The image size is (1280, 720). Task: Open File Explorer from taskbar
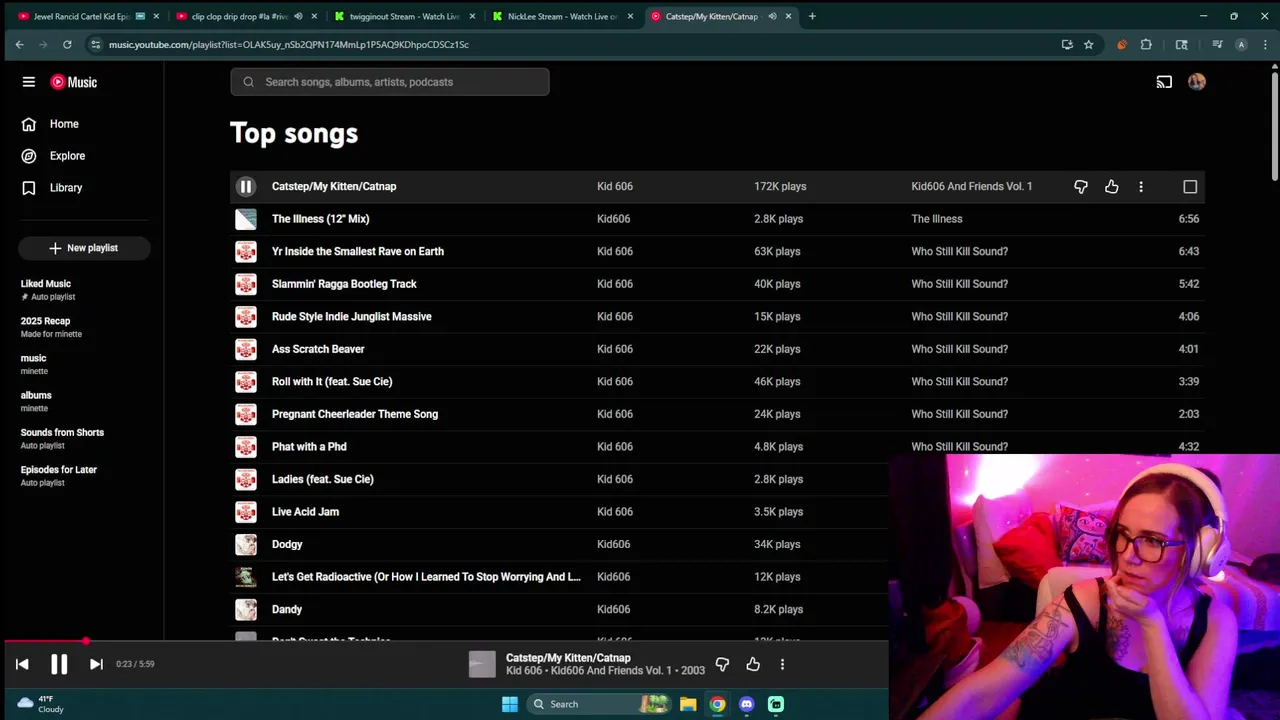[688, 704]
